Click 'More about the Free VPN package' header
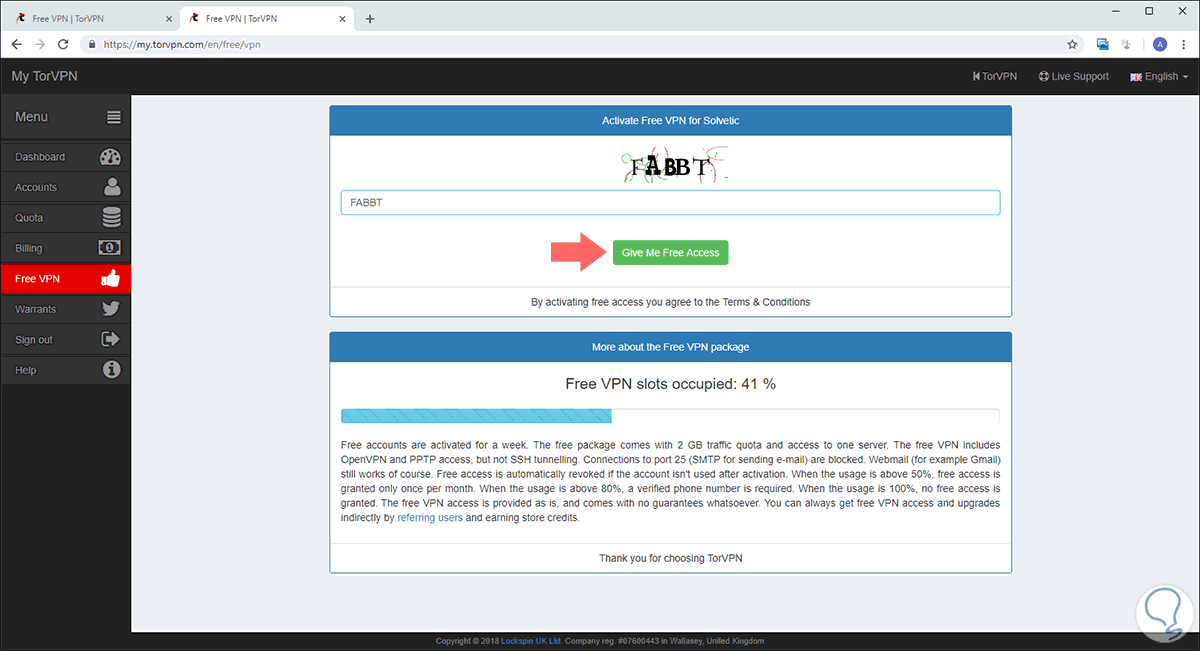The width and height of the screenshot is (1200, 651). coord(671,347)
